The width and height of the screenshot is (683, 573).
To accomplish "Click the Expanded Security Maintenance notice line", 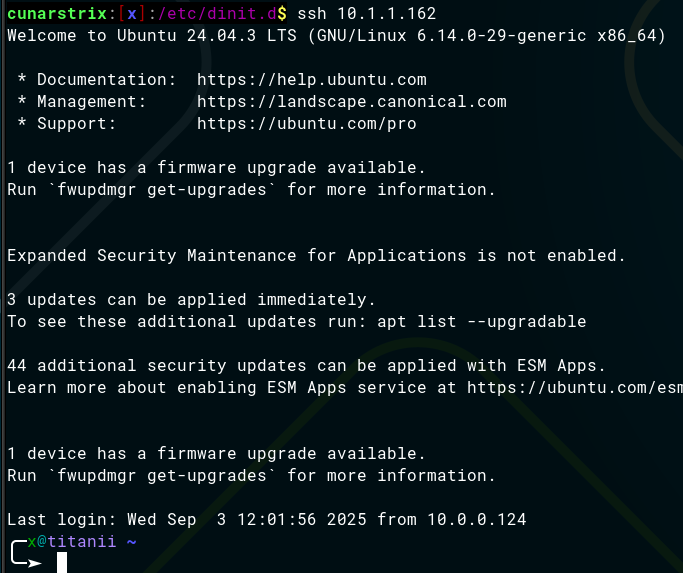I will click(x=316, y=255).
